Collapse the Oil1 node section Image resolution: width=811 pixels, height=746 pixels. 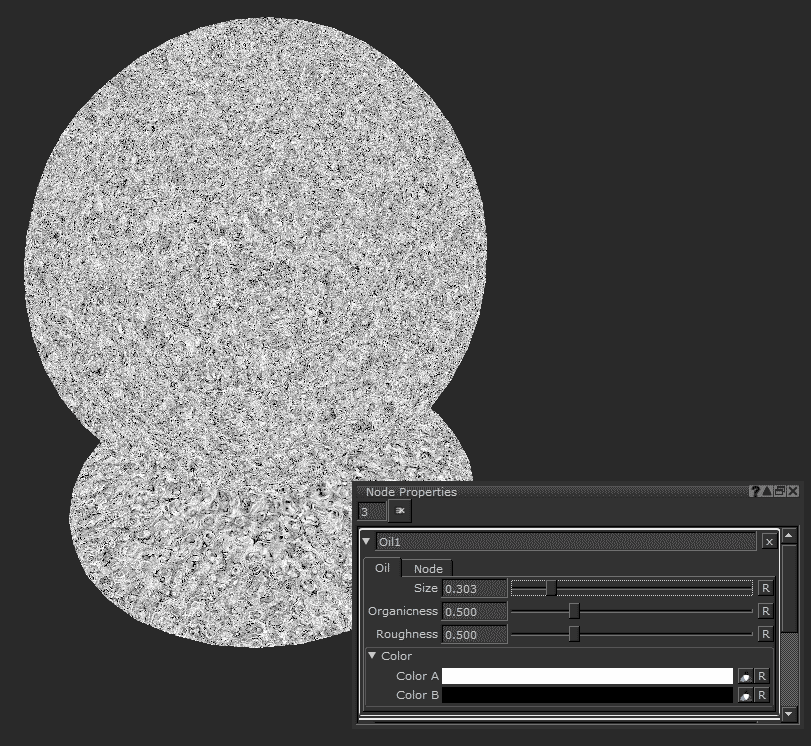click(367, 541)
